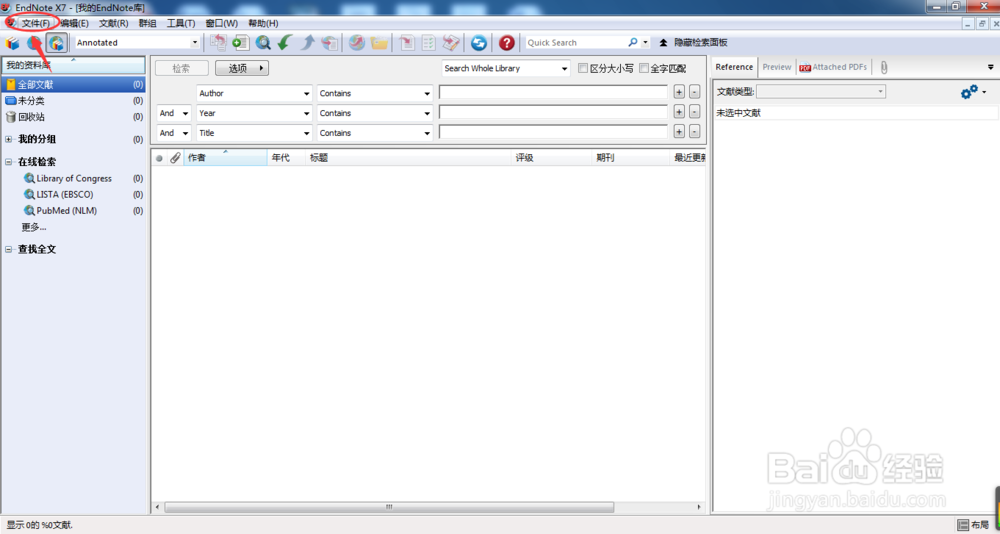The height and width of the screenshot is (534, 1000).
Task: Select PubMed (NLM) online search
Action: point(66,211)
